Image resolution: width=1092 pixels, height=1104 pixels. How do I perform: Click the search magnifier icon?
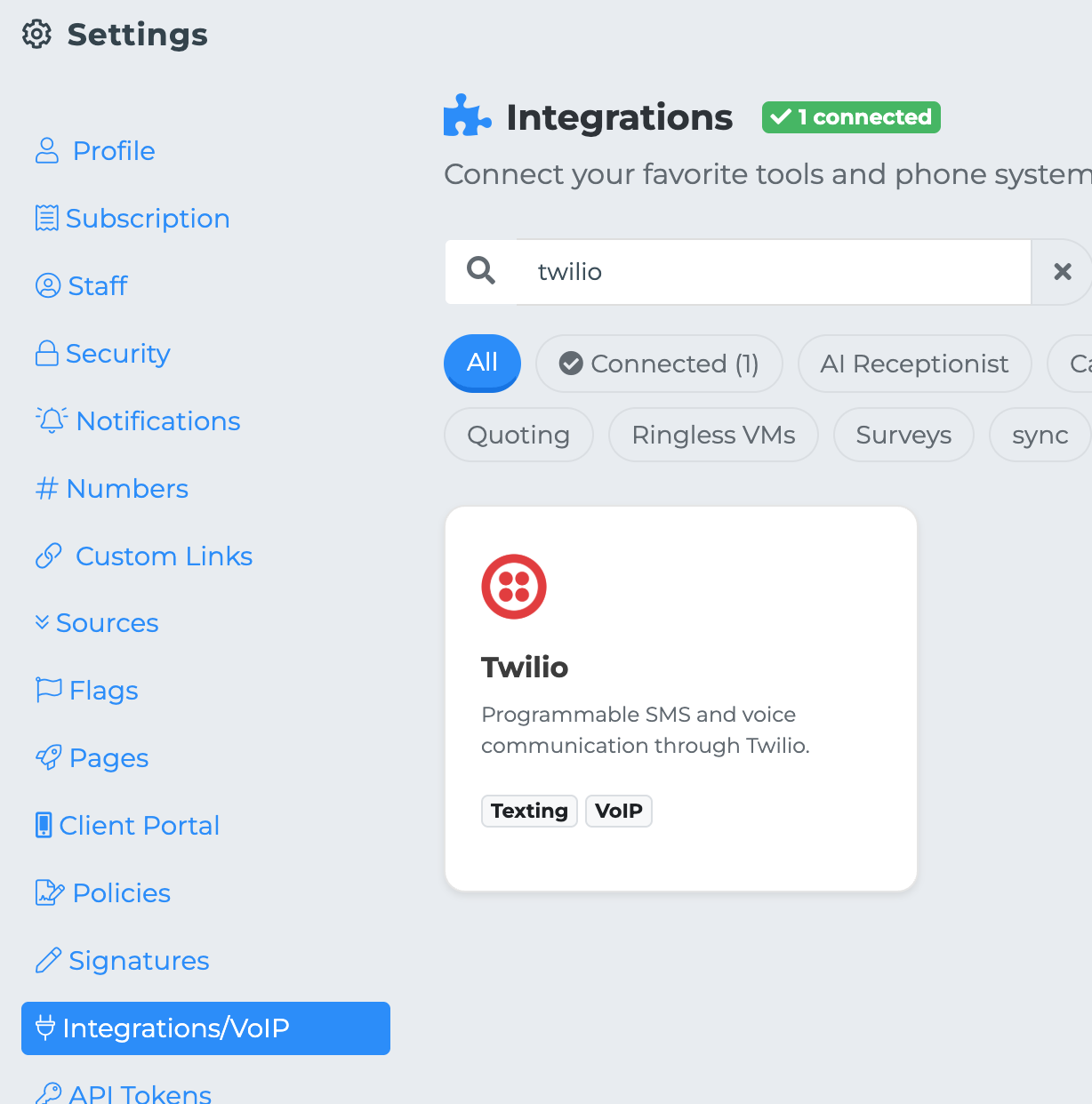coord(481,270)
